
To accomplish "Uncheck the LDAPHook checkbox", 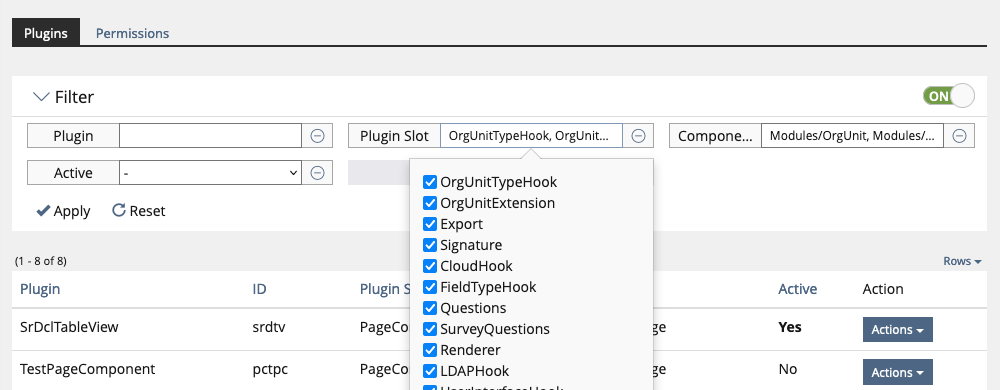I will 430,371.
